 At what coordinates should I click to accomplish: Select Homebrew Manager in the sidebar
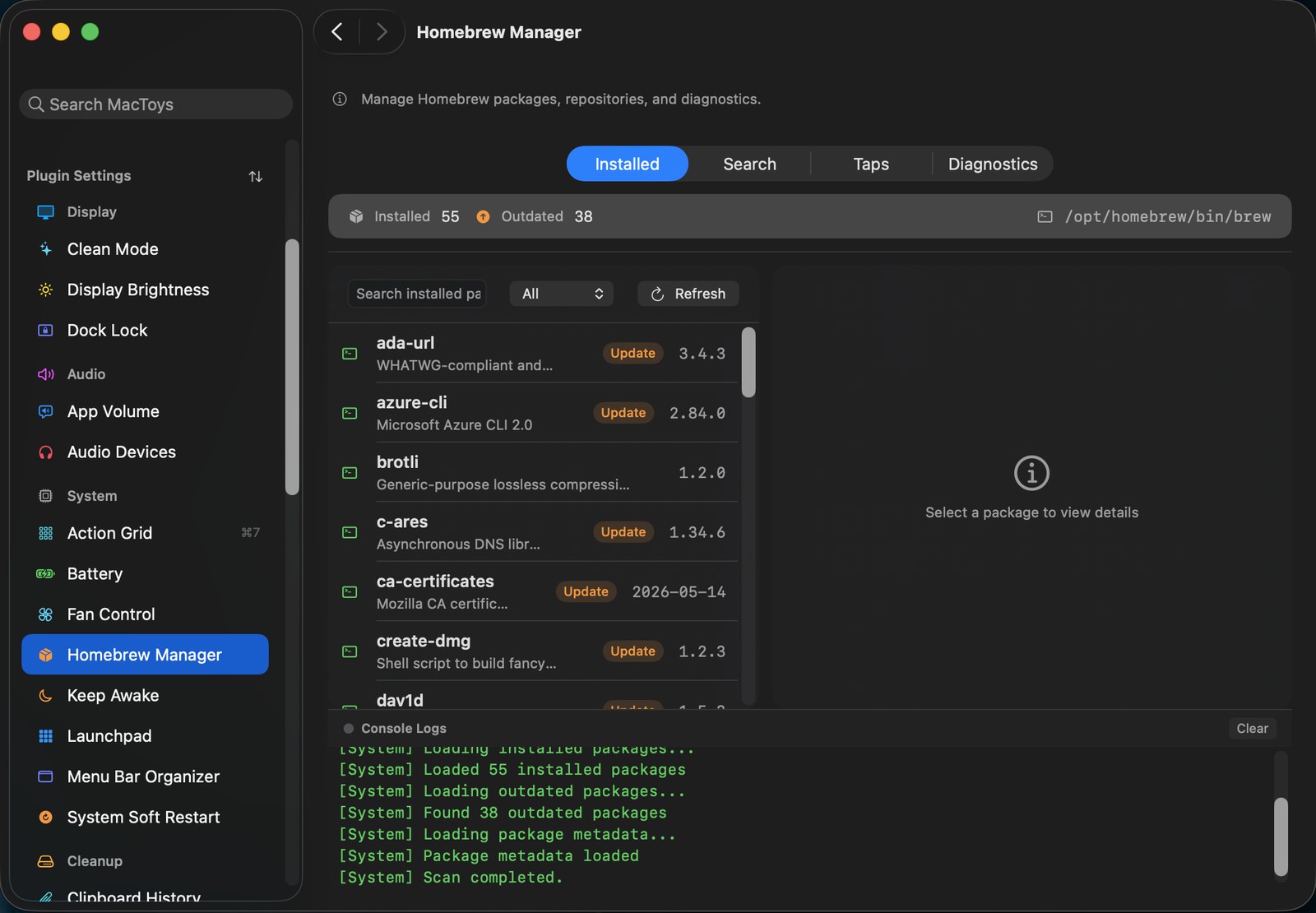(x=145, y=655)
